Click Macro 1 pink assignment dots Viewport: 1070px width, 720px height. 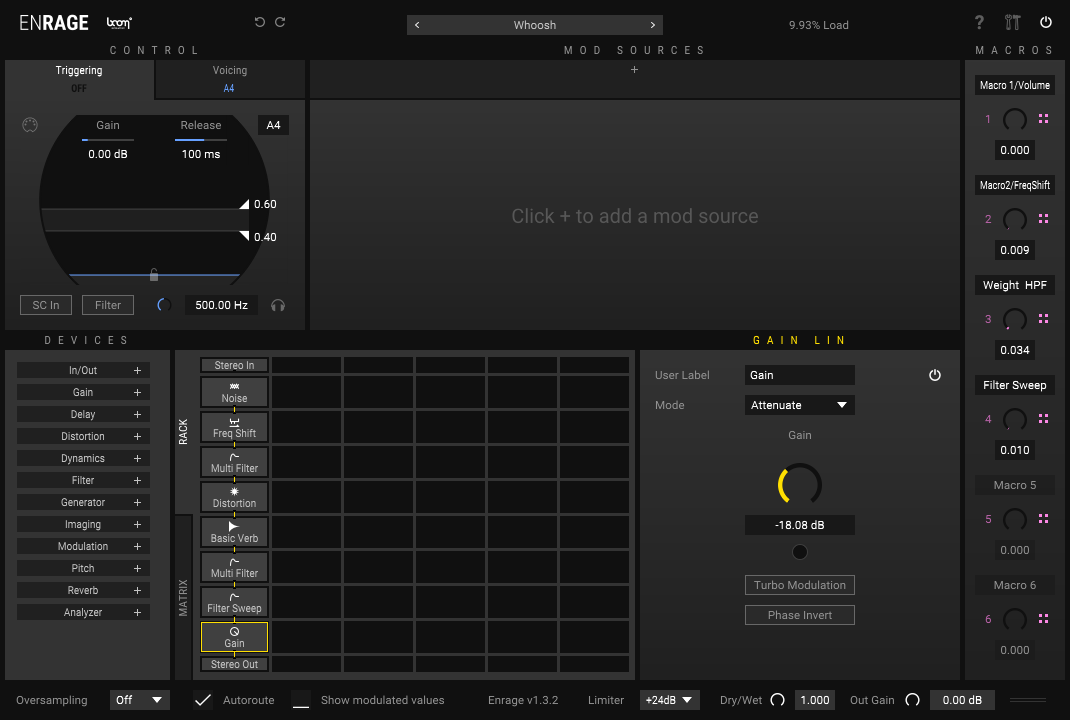[x=1043, y=119]
